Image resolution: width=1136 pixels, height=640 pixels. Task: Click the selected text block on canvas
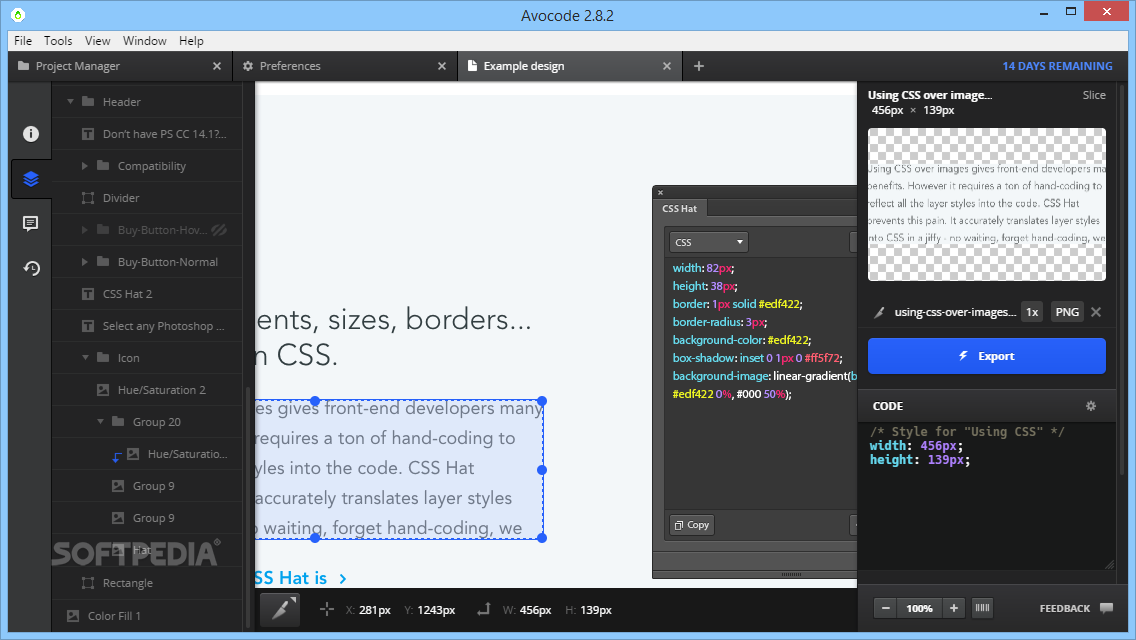(x=399, y=469)
